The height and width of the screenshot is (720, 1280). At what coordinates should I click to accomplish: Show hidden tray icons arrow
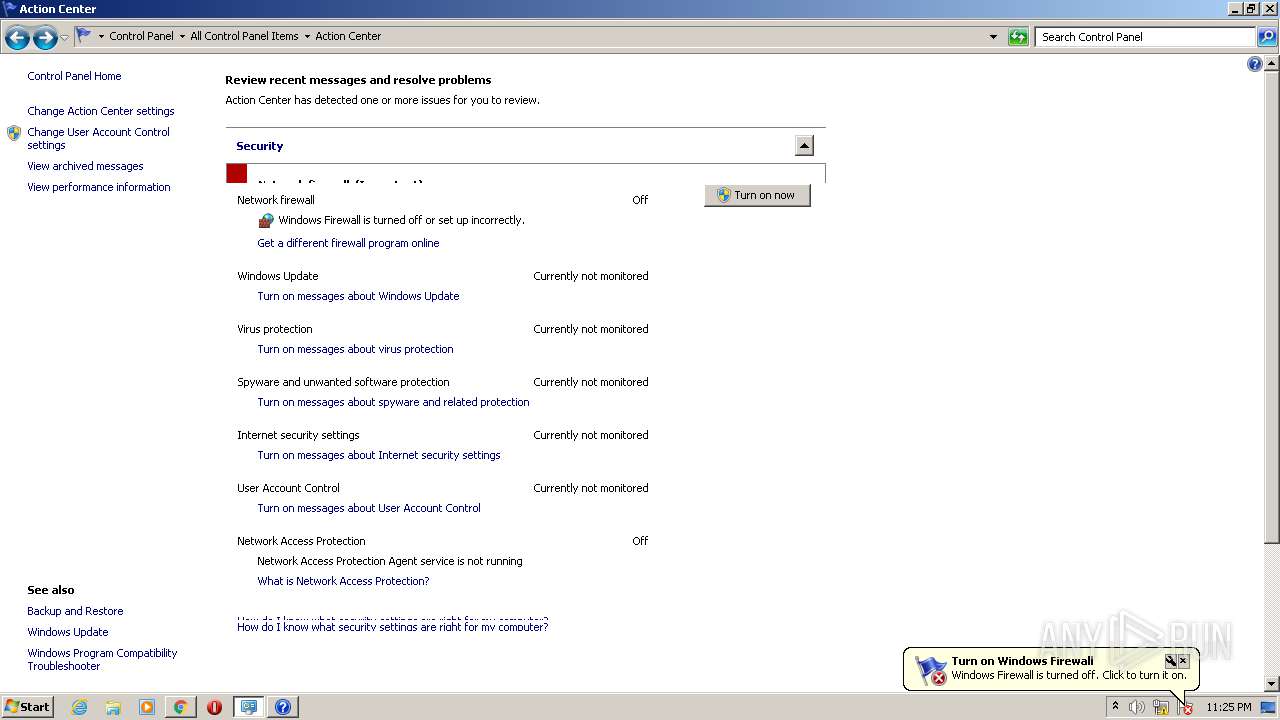[x=1115, y=707]
